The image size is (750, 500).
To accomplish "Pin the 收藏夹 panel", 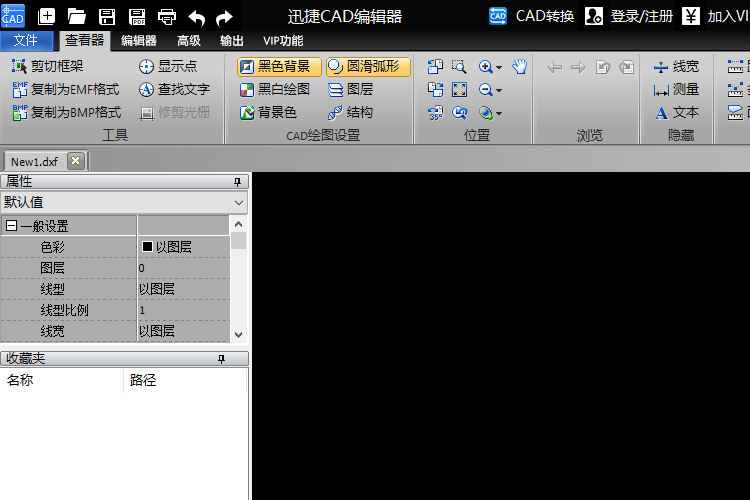I will (221, 359).
